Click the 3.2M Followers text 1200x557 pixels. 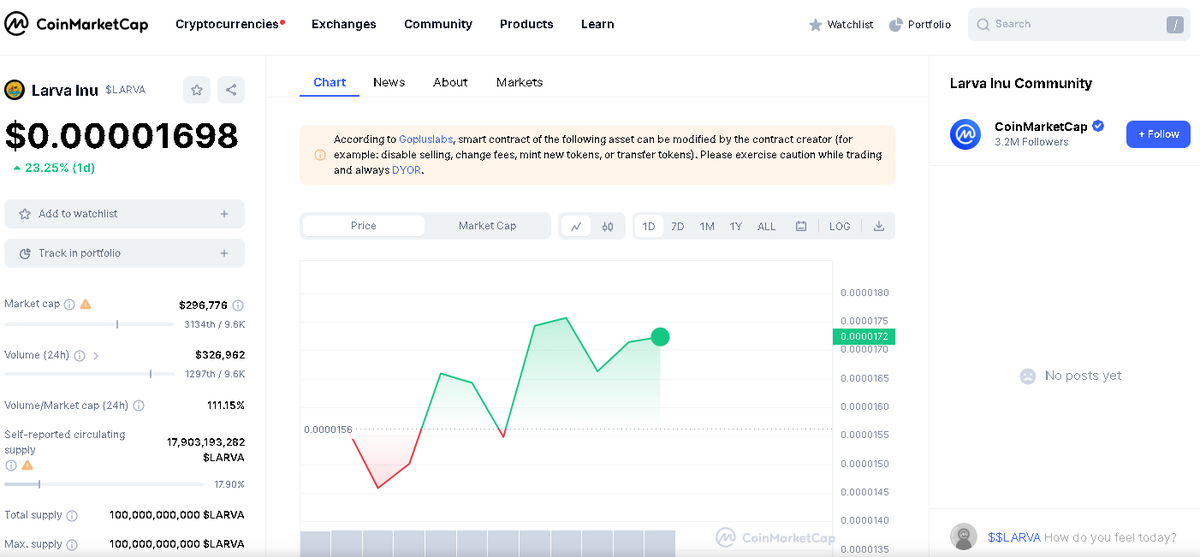coord(1031,142)
